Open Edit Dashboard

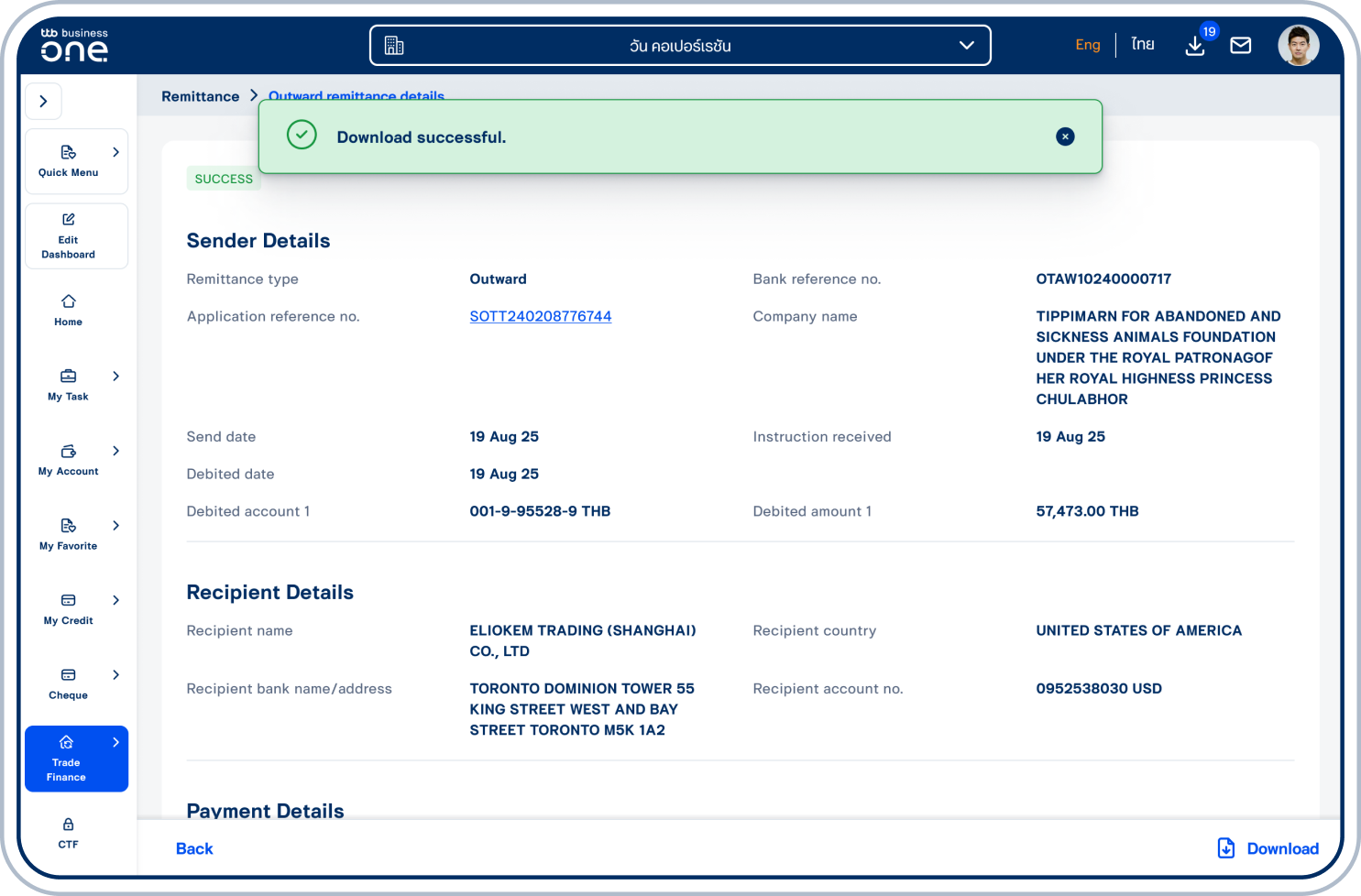(x=68, y=236)
